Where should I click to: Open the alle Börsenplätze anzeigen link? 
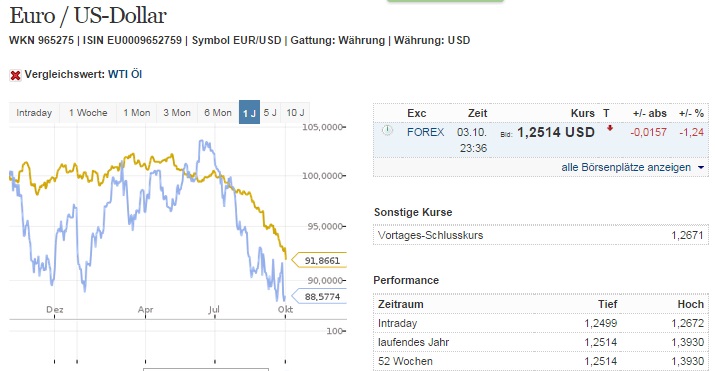(x=626, y=167)
